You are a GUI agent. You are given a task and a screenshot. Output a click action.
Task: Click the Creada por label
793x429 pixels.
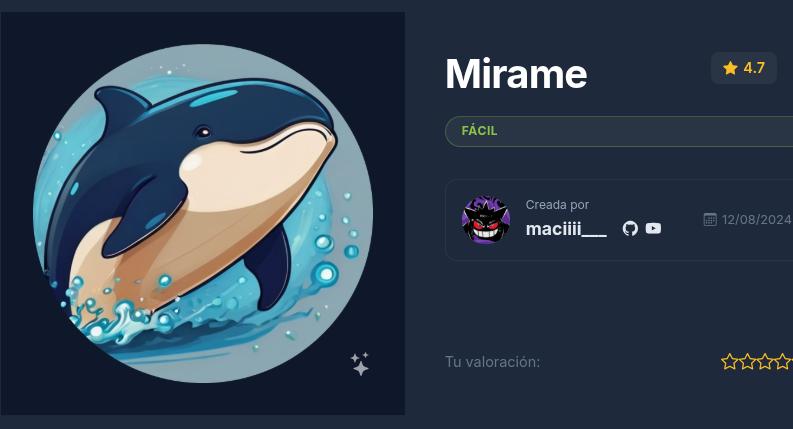coord(557,205)
